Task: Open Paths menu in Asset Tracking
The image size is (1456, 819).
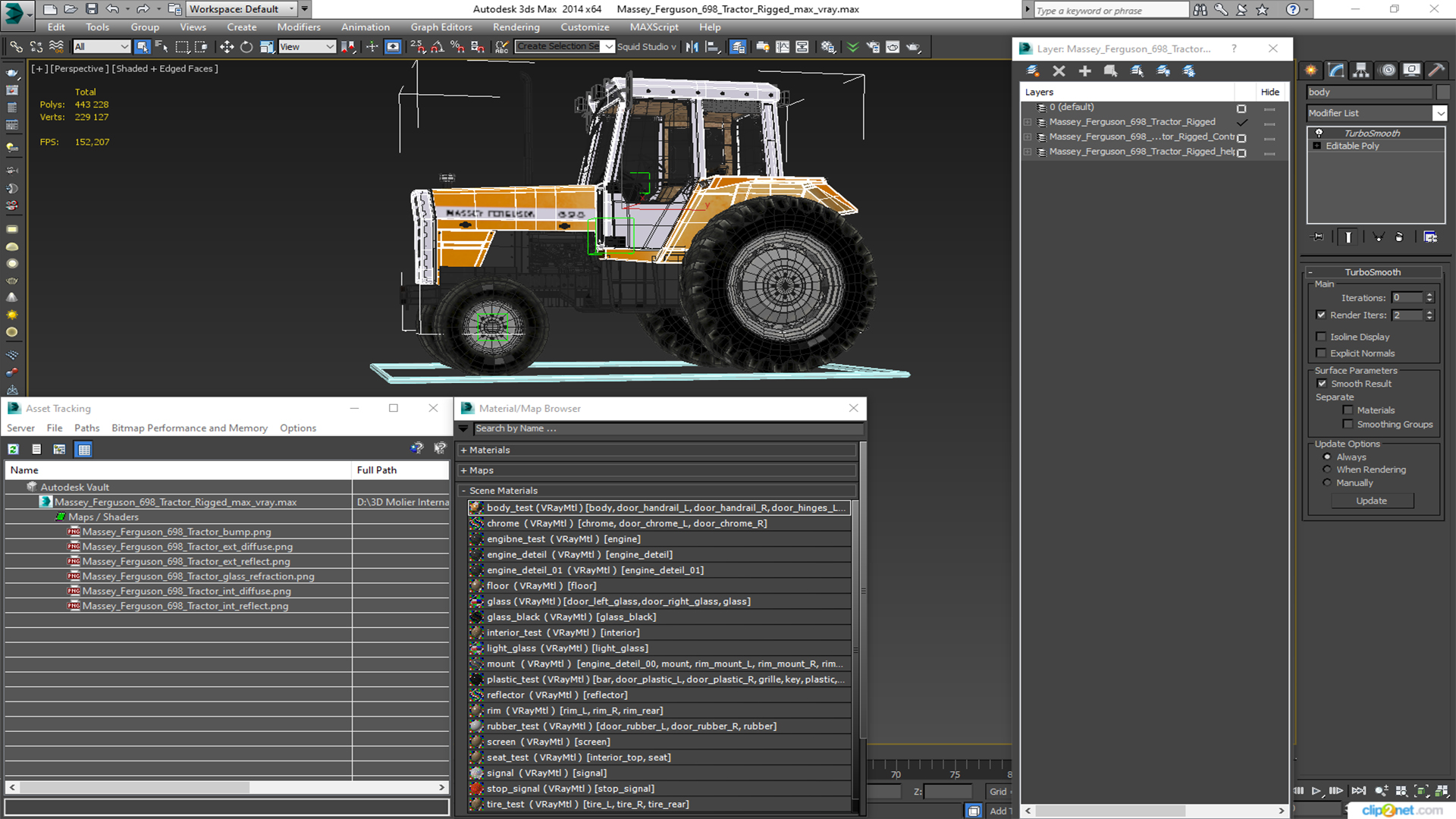Action: coord(87,428)
